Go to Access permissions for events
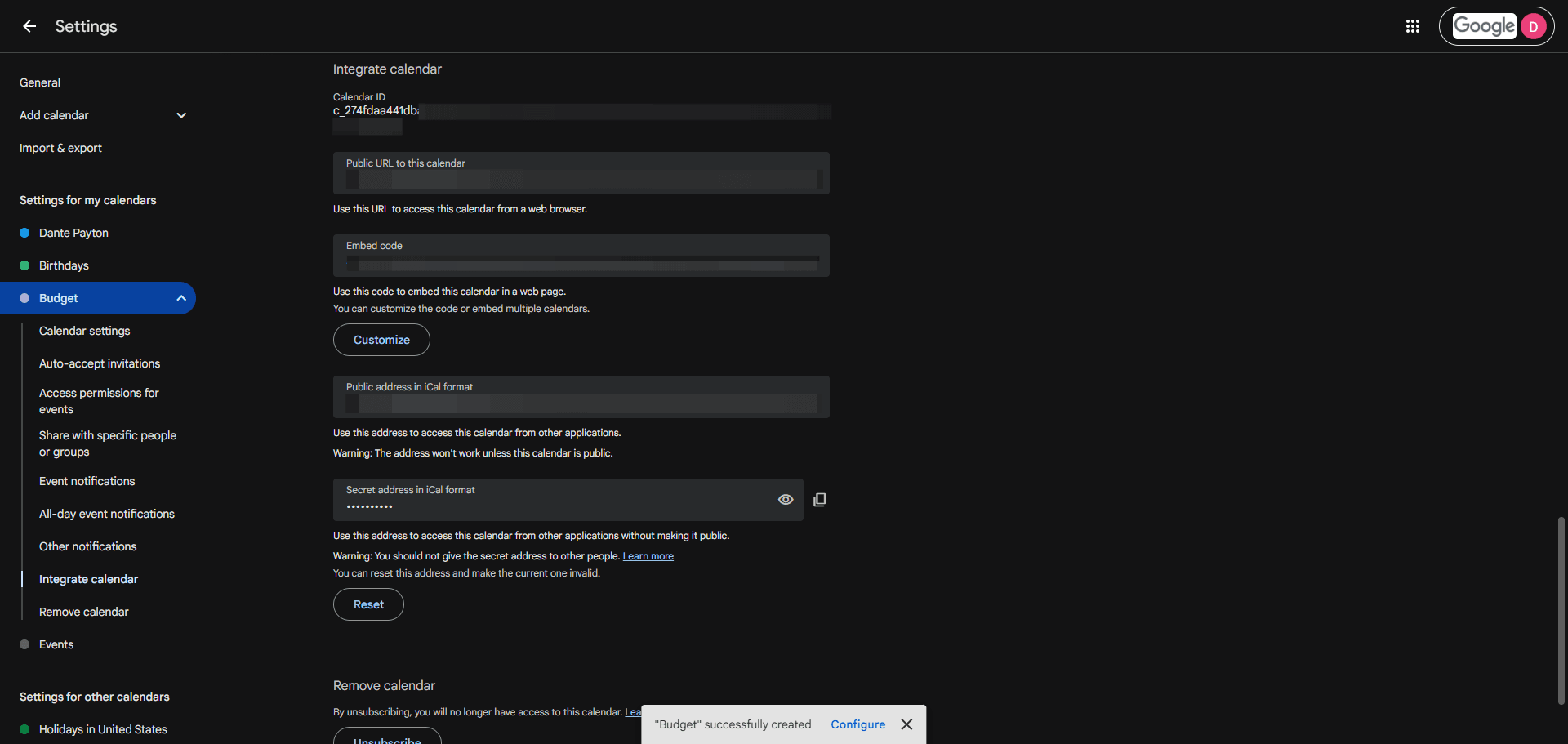Screen dimensions: 1568x744 (x=99, y=401)
